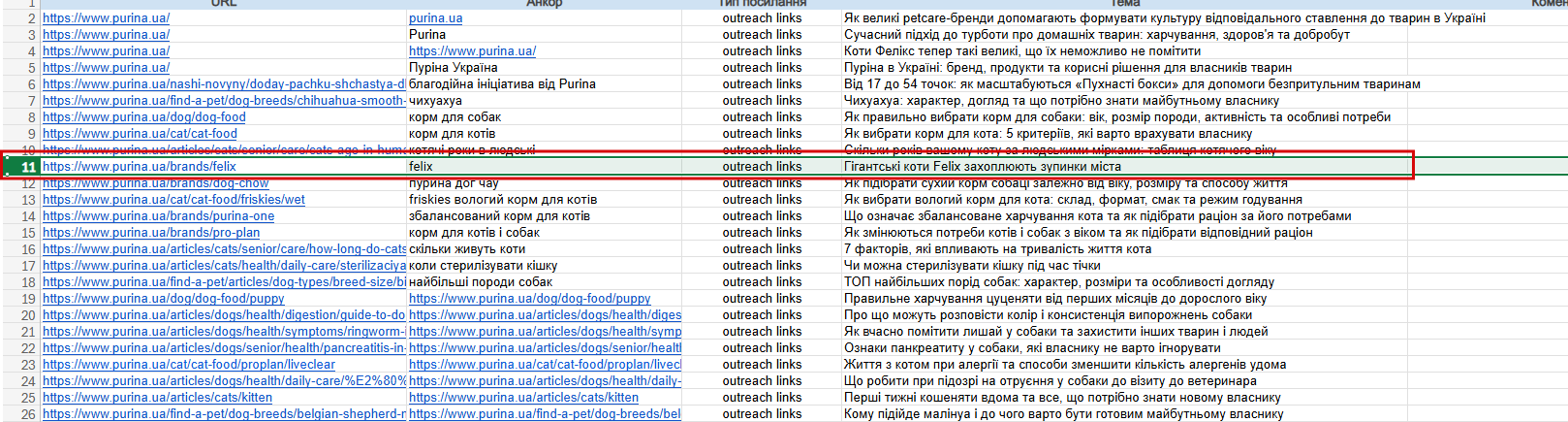Open the chihuahua-smooth dog-breeds URL link
Screen dimensions: 1568x422
(x=224, y=101)
